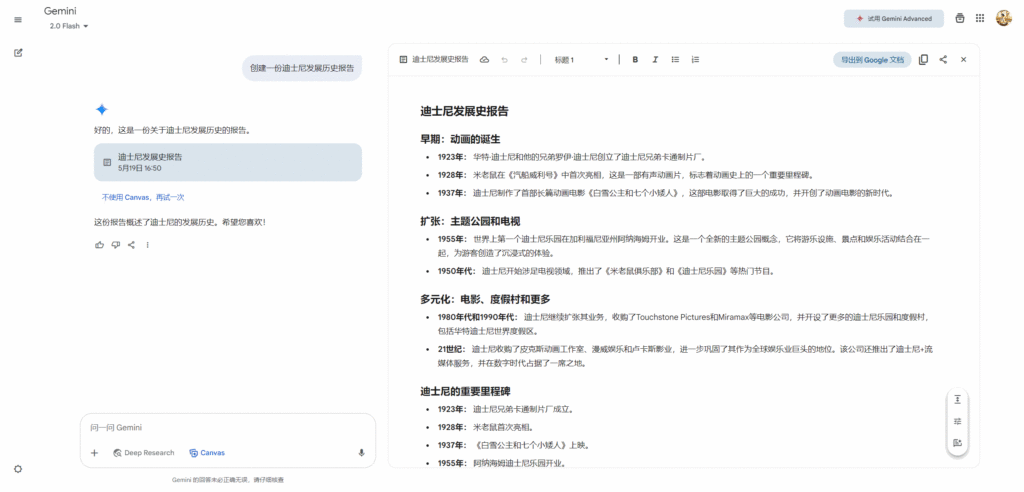The image size is (1024, 492).
Task: Open the 2.0 Flash model dropdown
Action: point(69,26)
